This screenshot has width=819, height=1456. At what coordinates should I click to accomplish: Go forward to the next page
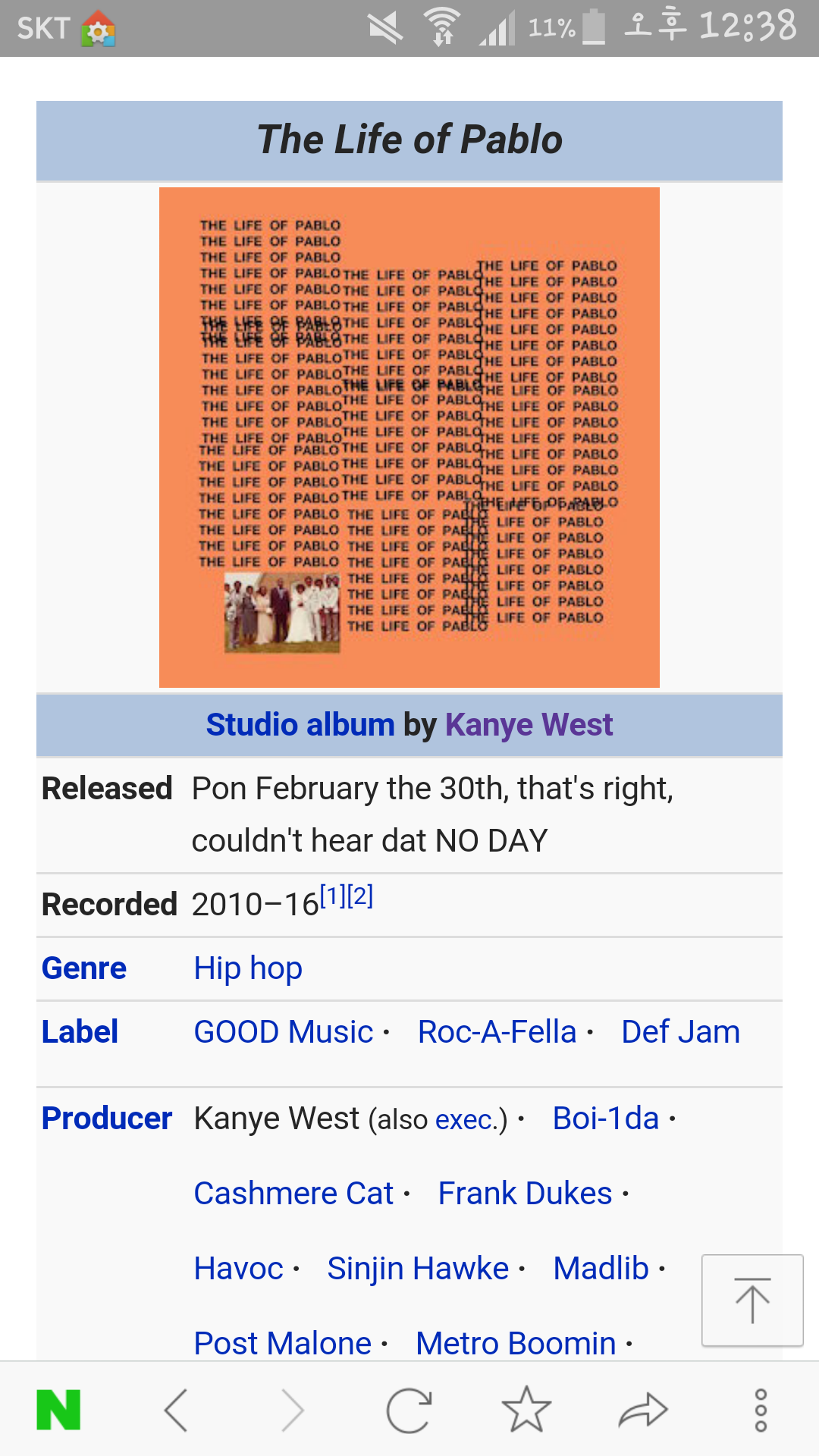click(x=292, y=1410)
